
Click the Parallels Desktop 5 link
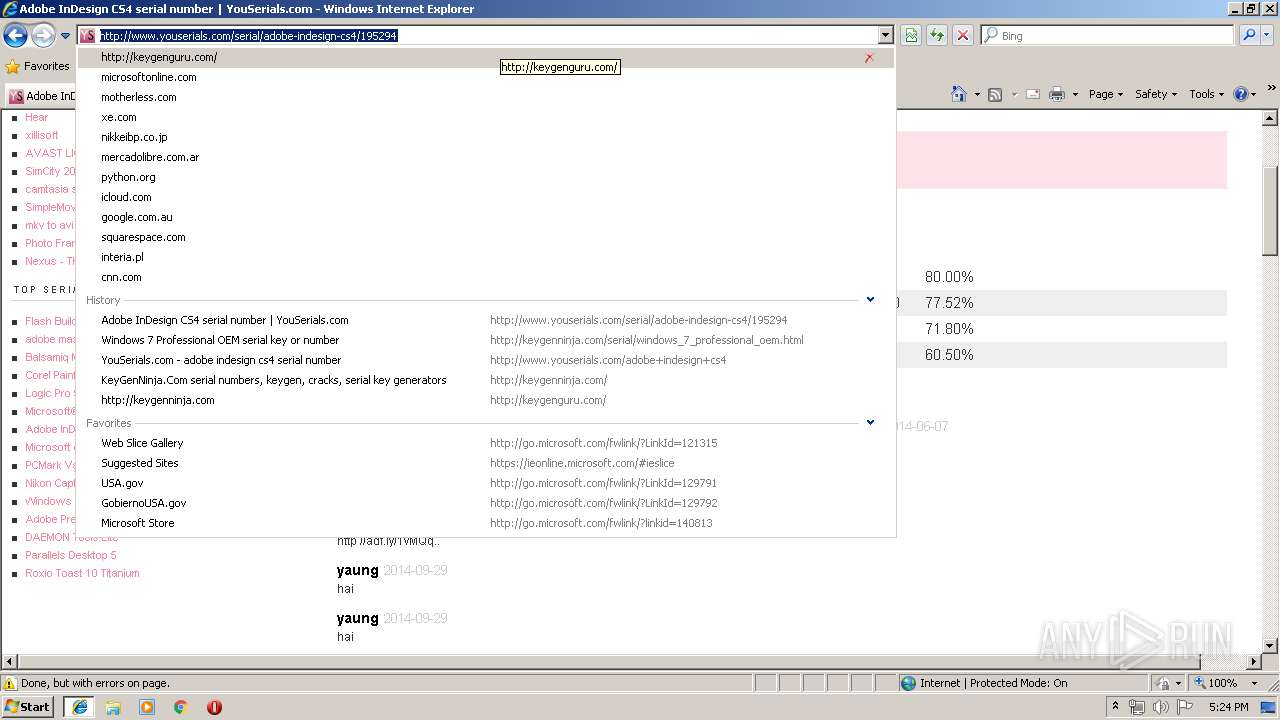click(x=71, y=555)
